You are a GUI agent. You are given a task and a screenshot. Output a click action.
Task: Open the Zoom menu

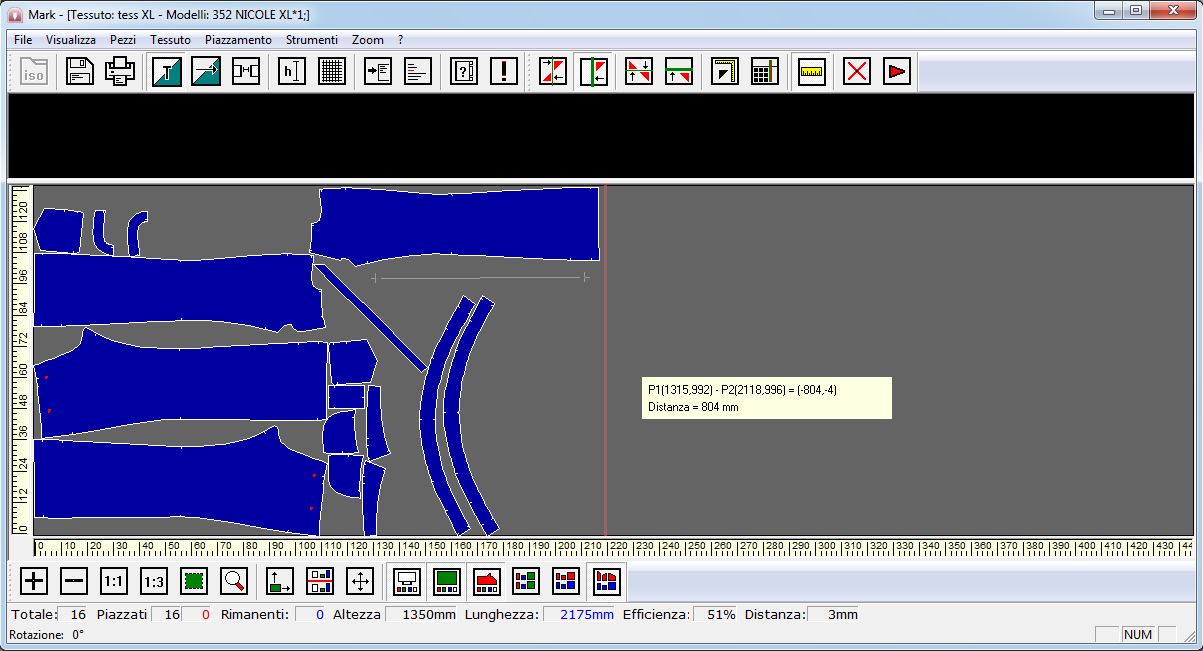[x=368, y=40]
